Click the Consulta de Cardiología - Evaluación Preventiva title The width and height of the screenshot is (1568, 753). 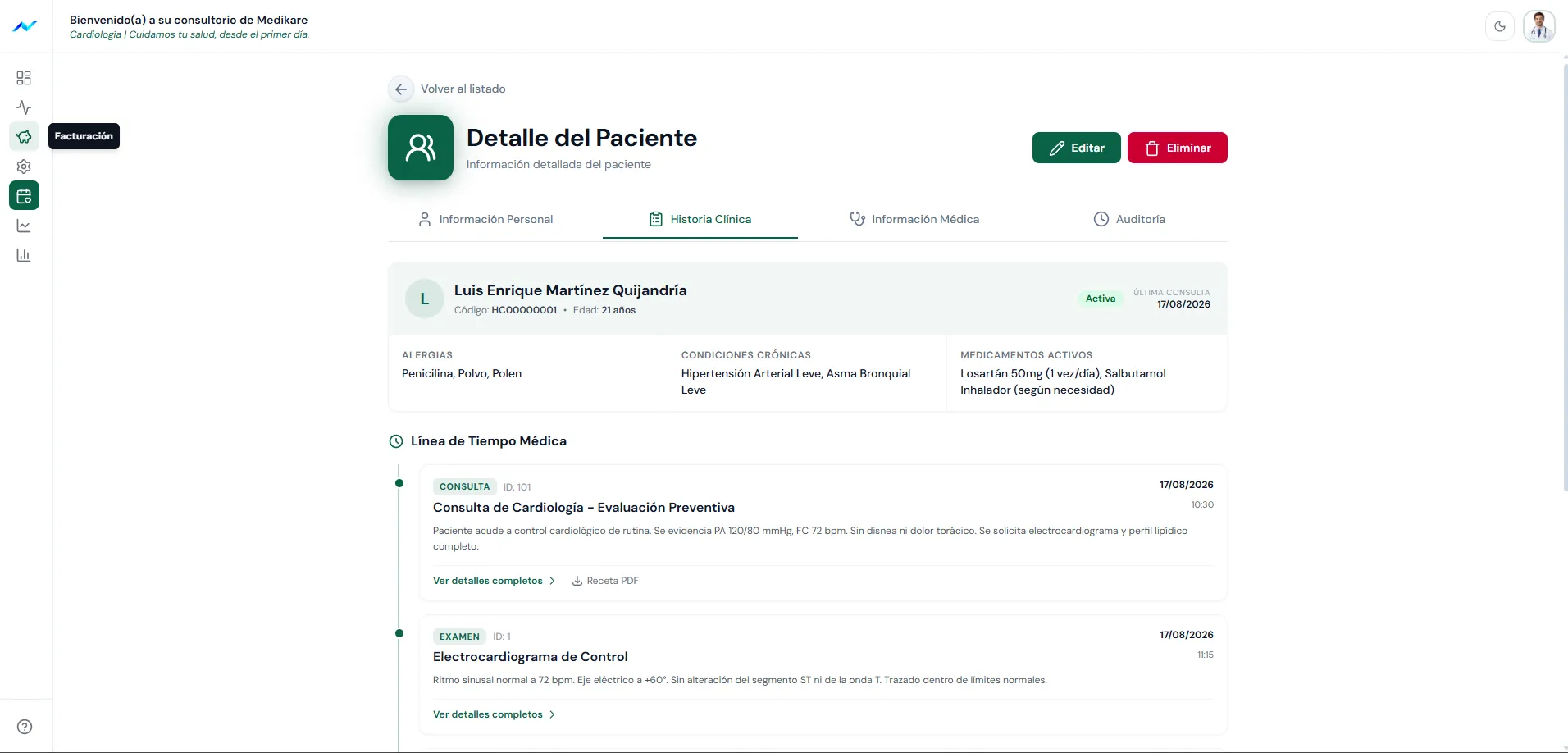pos(584,508)
